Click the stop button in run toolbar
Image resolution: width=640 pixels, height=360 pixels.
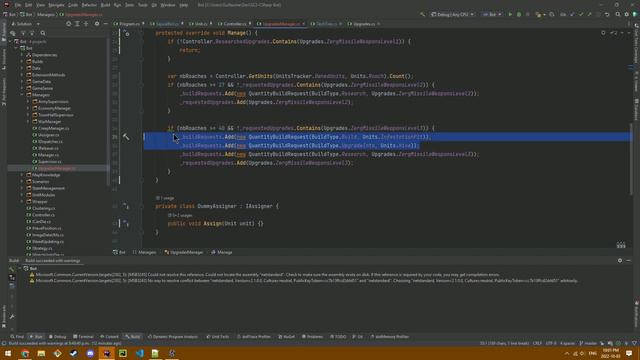(527, 14)
